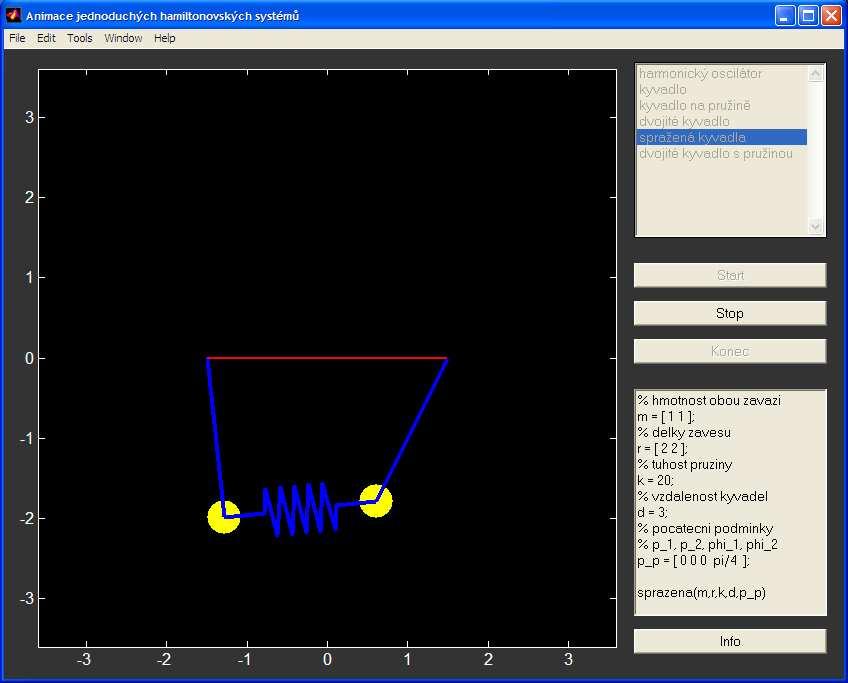Click the blue spring between pendulums
Image resolution: width=848 pixels, height=683 pixels.
pos(301,509)
